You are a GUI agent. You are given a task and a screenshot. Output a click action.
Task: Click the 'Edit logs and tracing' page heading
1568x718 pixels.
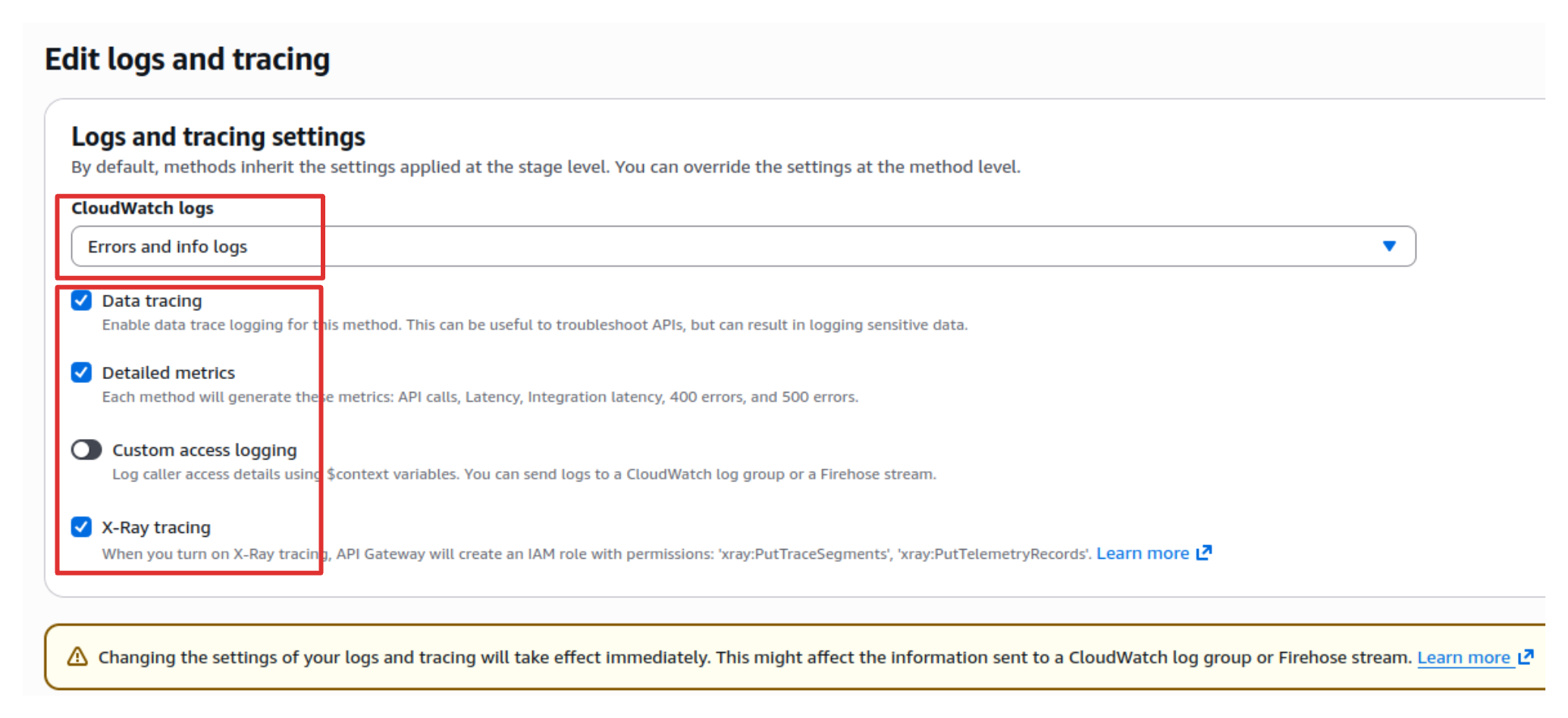[x=187, y=59]
